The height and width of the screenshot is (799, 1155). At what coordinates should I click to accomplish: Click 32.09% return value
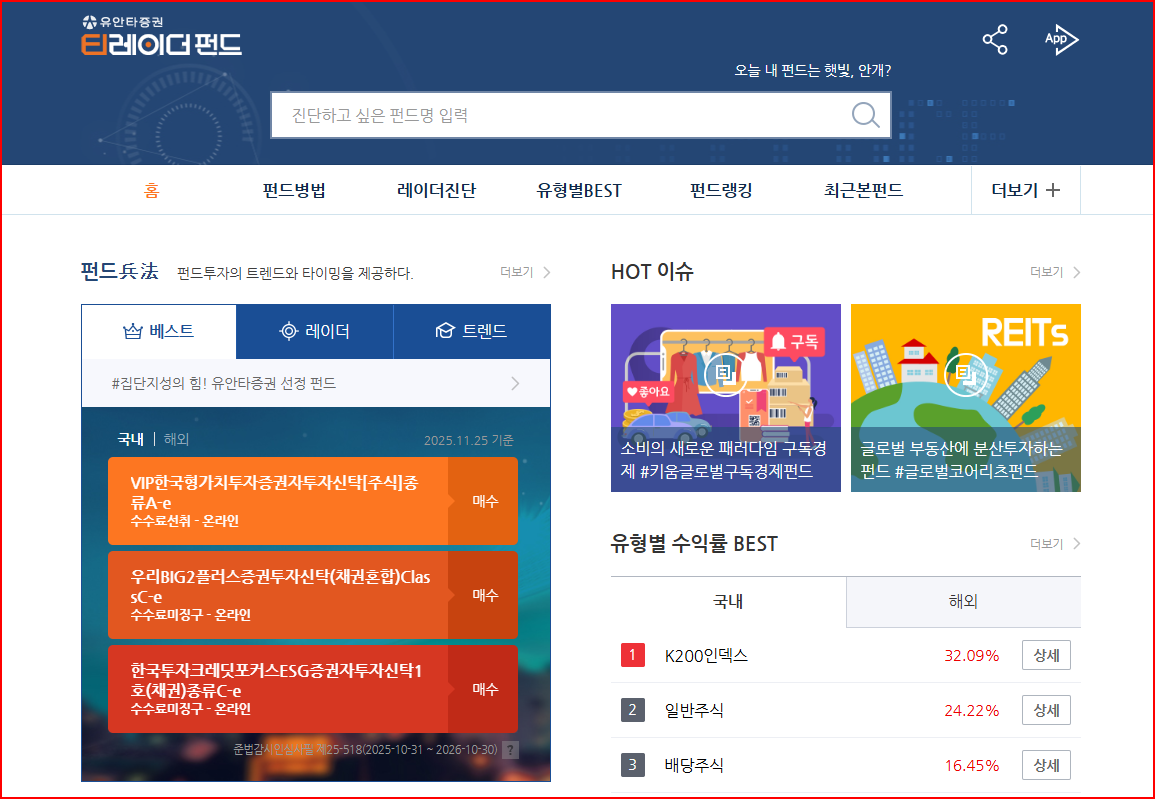coord(972,655)
